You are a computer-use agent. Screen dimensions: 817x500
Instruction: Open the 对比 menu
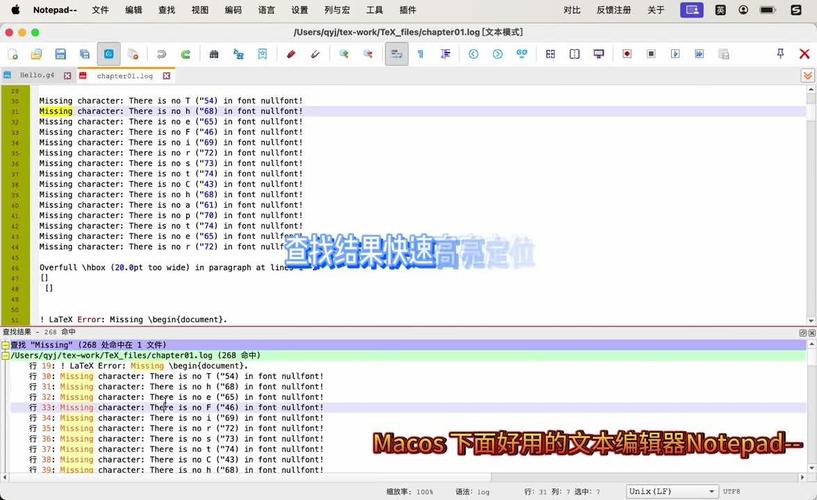click(572, 10)
